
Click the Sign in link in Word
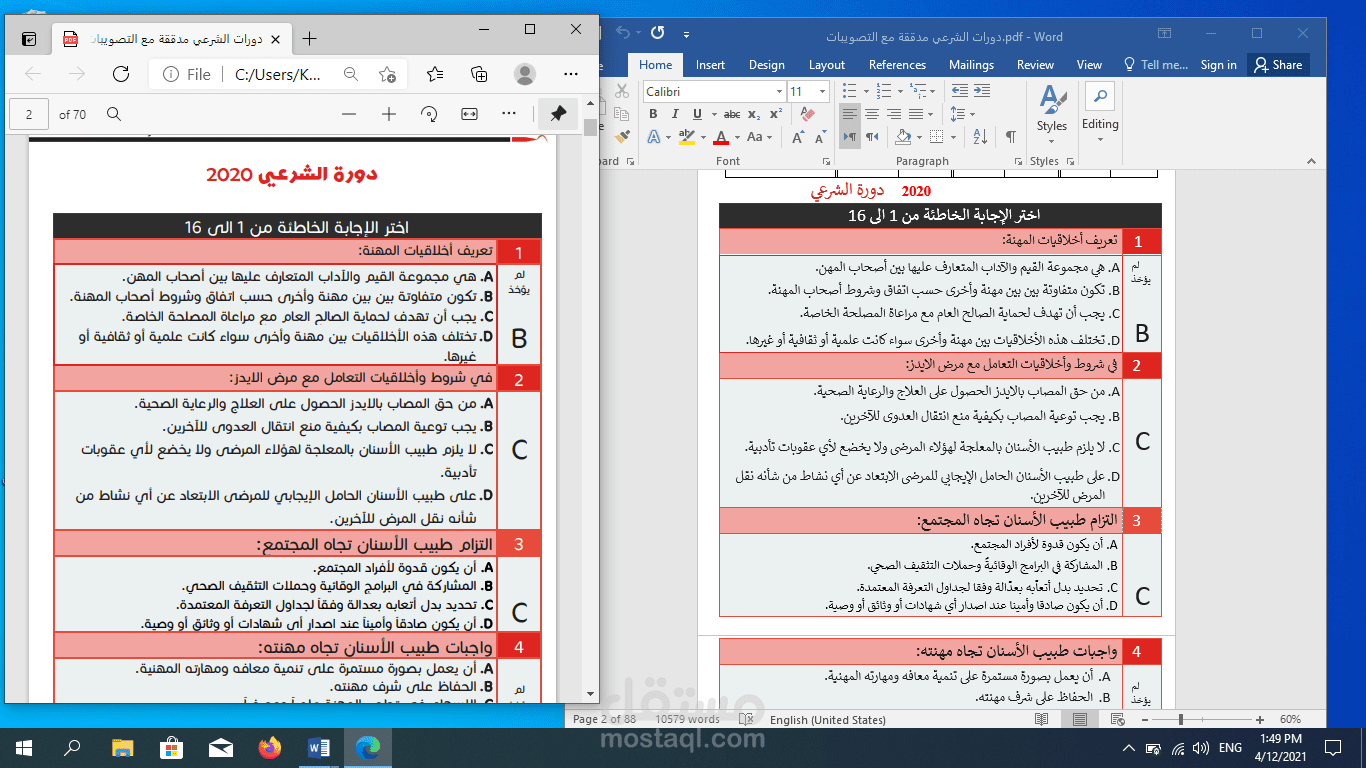pos(1218,64)
